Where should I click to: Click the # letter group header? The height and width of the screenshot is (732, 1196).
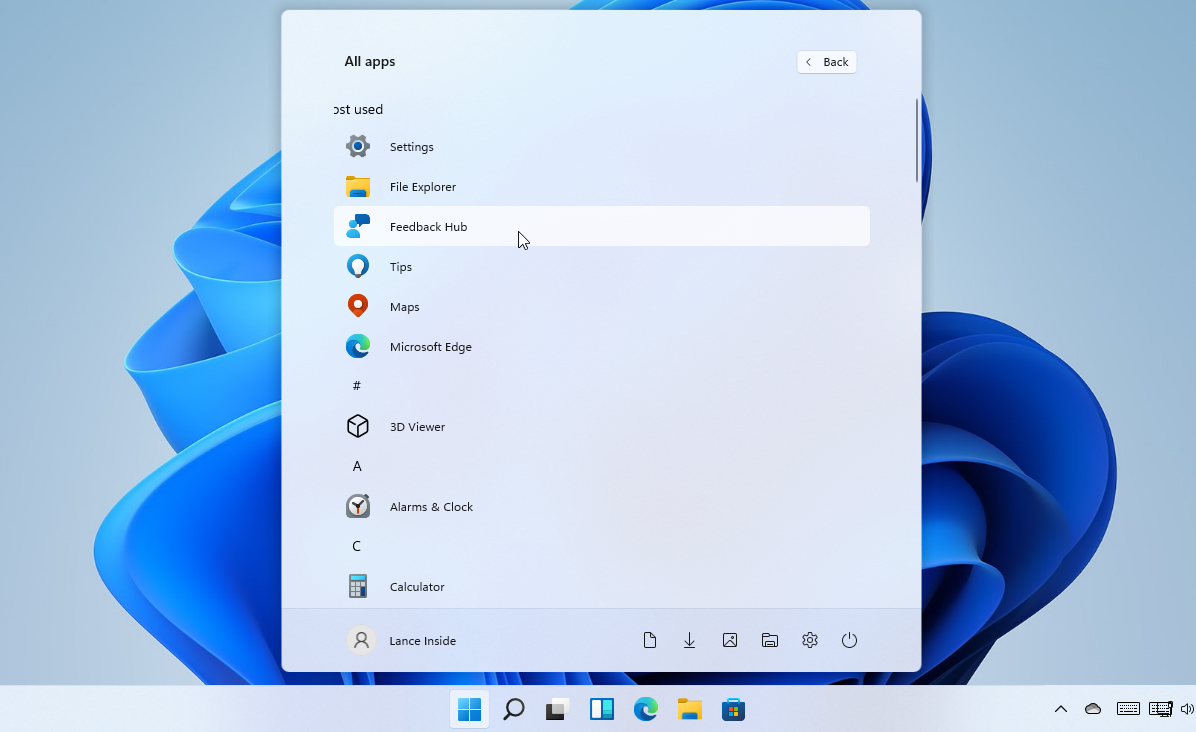[357, 386]
